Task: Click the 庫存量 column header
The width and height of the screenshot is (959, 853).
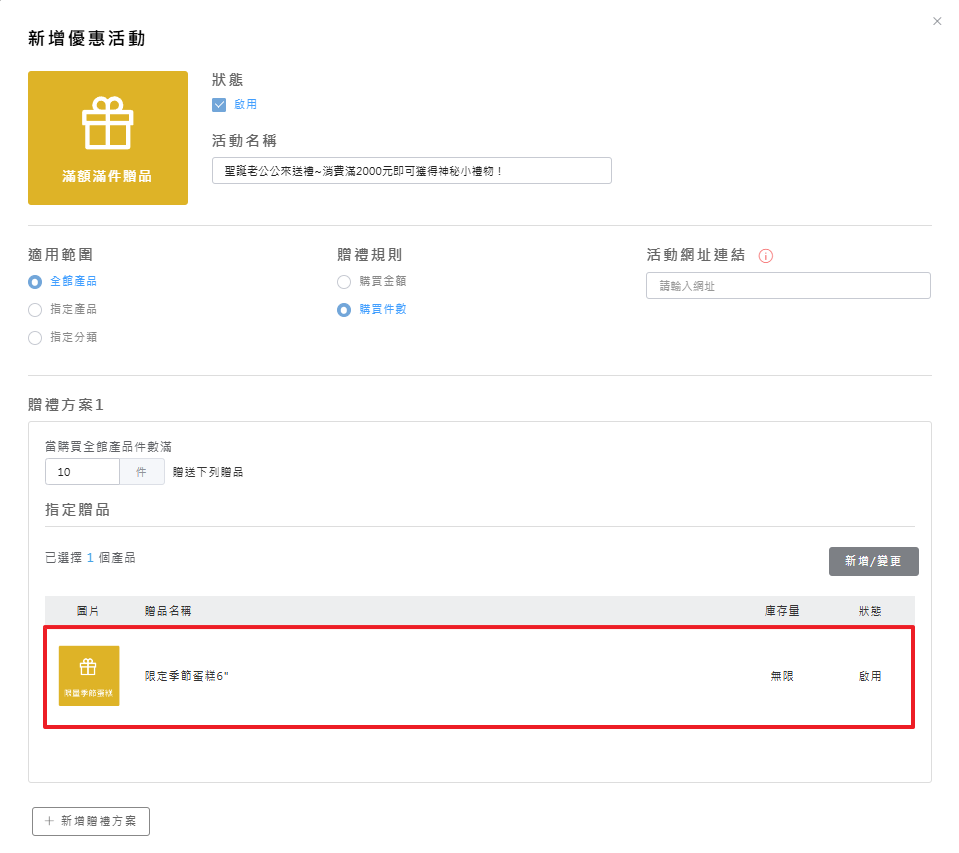Action: 781,610
